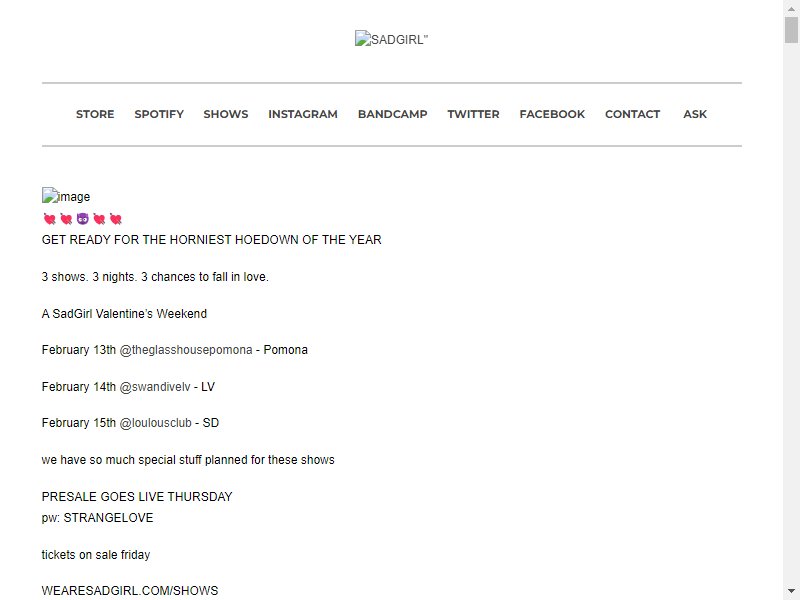Open the ASK nav link
This screenshot has height=600, width=800.
695,114
